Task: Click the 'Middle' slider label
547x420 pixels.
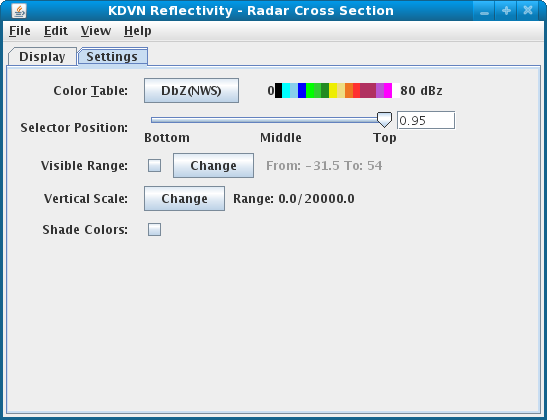Action: 281,138
